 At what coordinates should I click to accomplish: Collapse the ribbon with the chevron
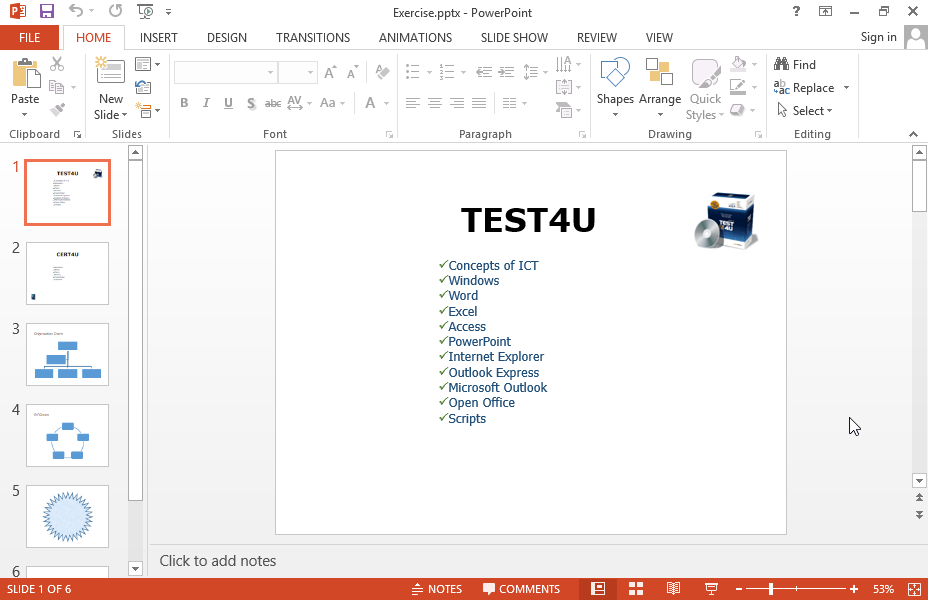[913, 134]
